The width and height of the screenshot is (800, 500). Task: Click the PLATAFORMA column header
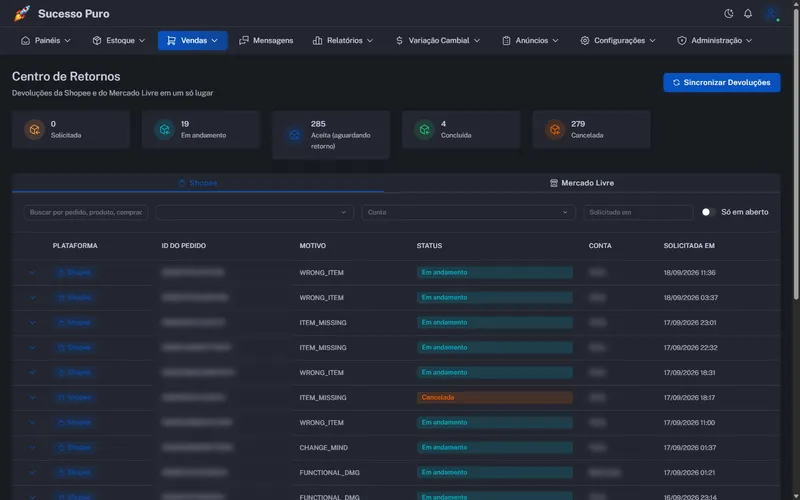[75, 246]
